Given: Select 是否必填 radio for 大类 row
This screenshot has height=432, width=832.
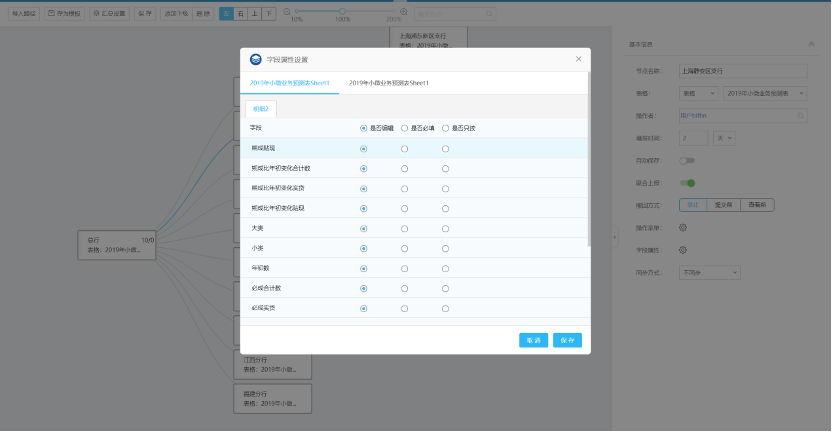Looking at the screenshot, I should pyautogui.click(x=404, y=228).
